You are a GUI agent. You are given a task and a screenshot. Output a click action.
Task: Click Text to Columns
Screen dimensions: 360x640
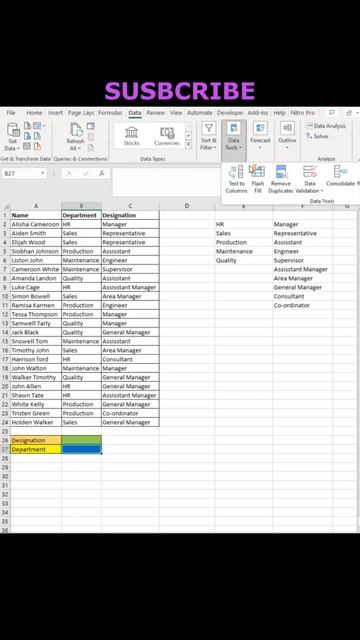(236, 179)
